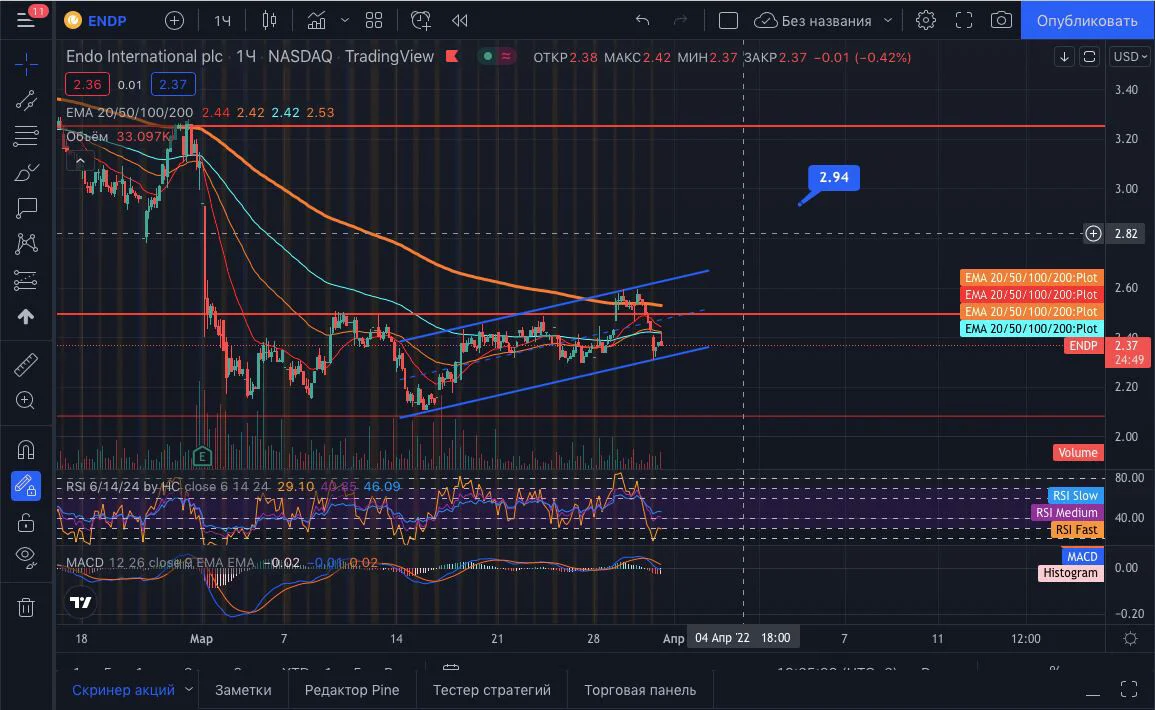Image resolution: width=1155 pixels, height=710 pixels.
Task: Open the Без названия layout name
Action: coord(826,21)
